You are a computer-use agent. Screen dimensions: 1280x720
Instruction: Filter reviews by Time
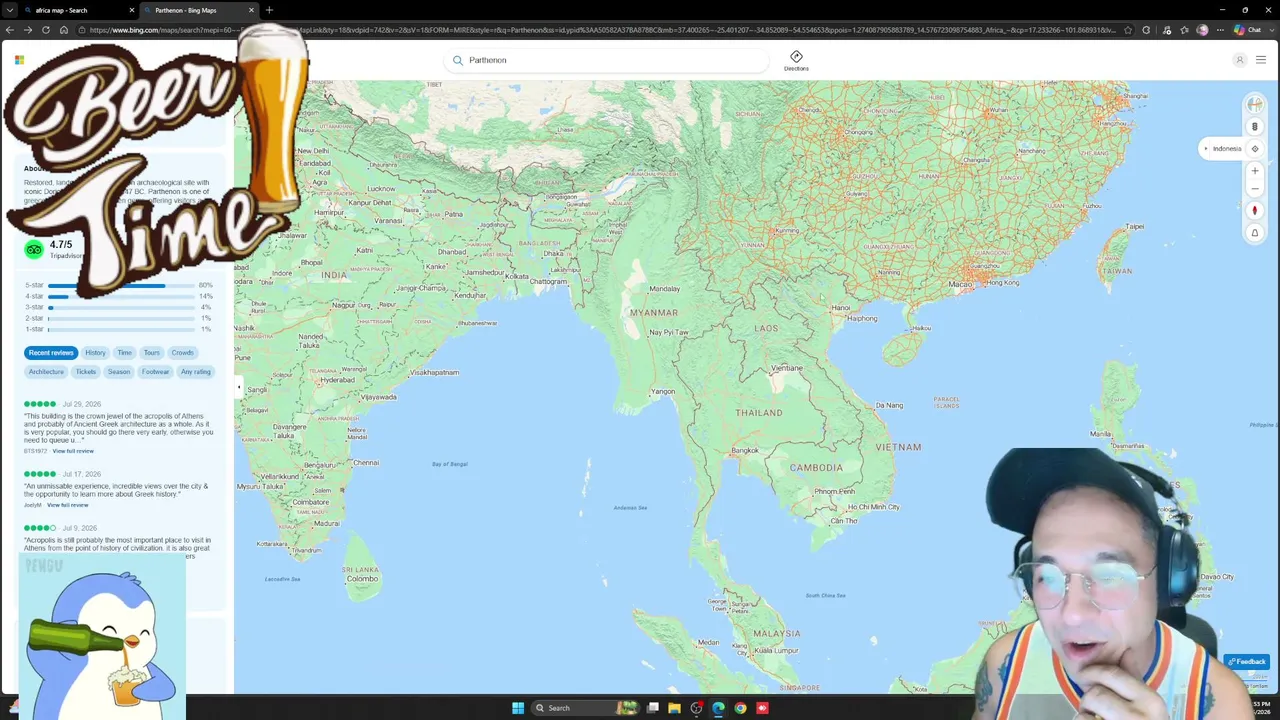[124, 353]
